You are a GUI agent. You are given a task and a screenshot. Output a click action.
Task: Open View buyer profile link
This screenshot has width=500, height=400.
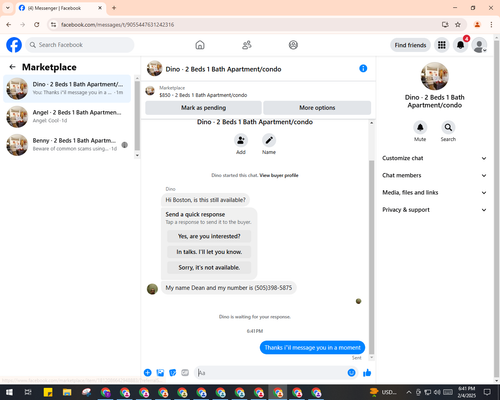[279, 175]
